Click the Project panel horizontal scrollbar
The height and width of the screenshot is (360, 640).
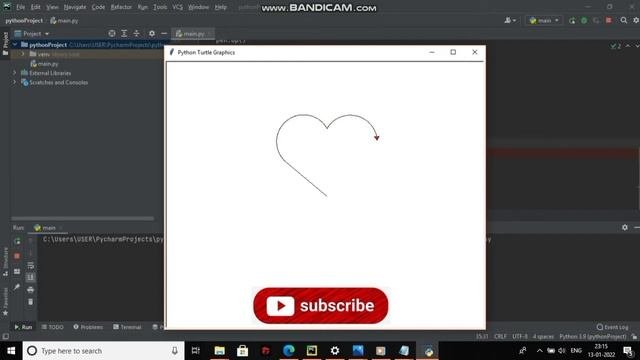click(82, 218)
